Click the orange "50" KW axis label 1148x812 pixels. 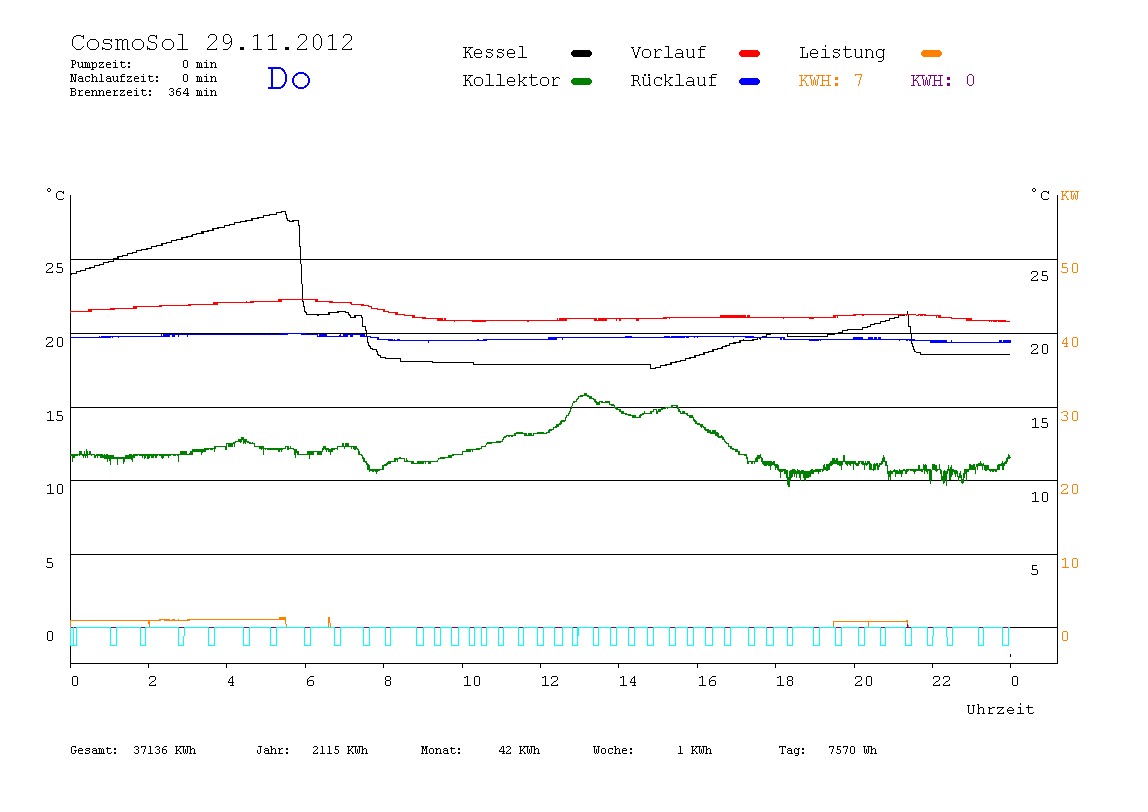[x=1070, y=268]
